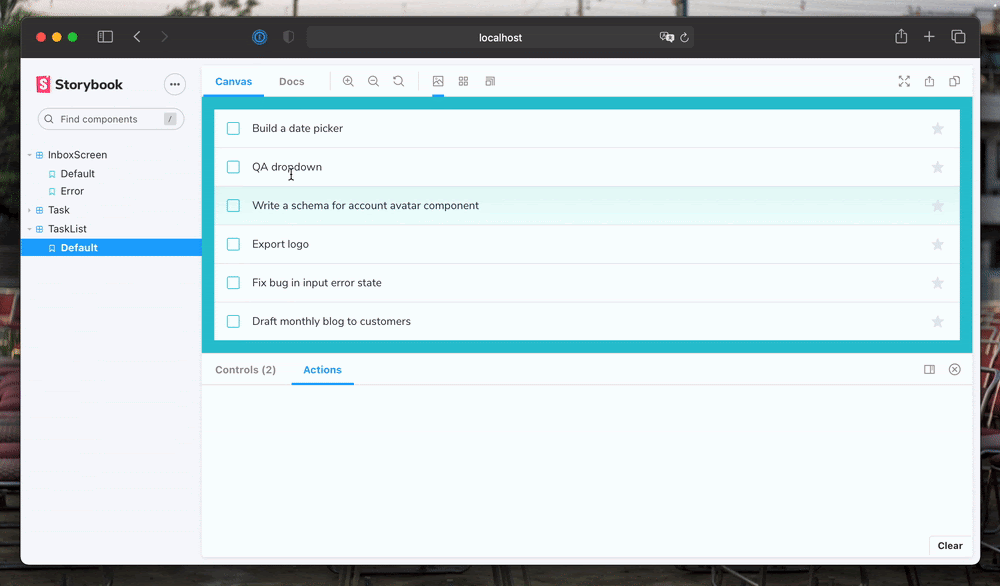Check the 'Build a date picker' checkbox
The height and width of the screenshot is (586, 1000).
233,129
